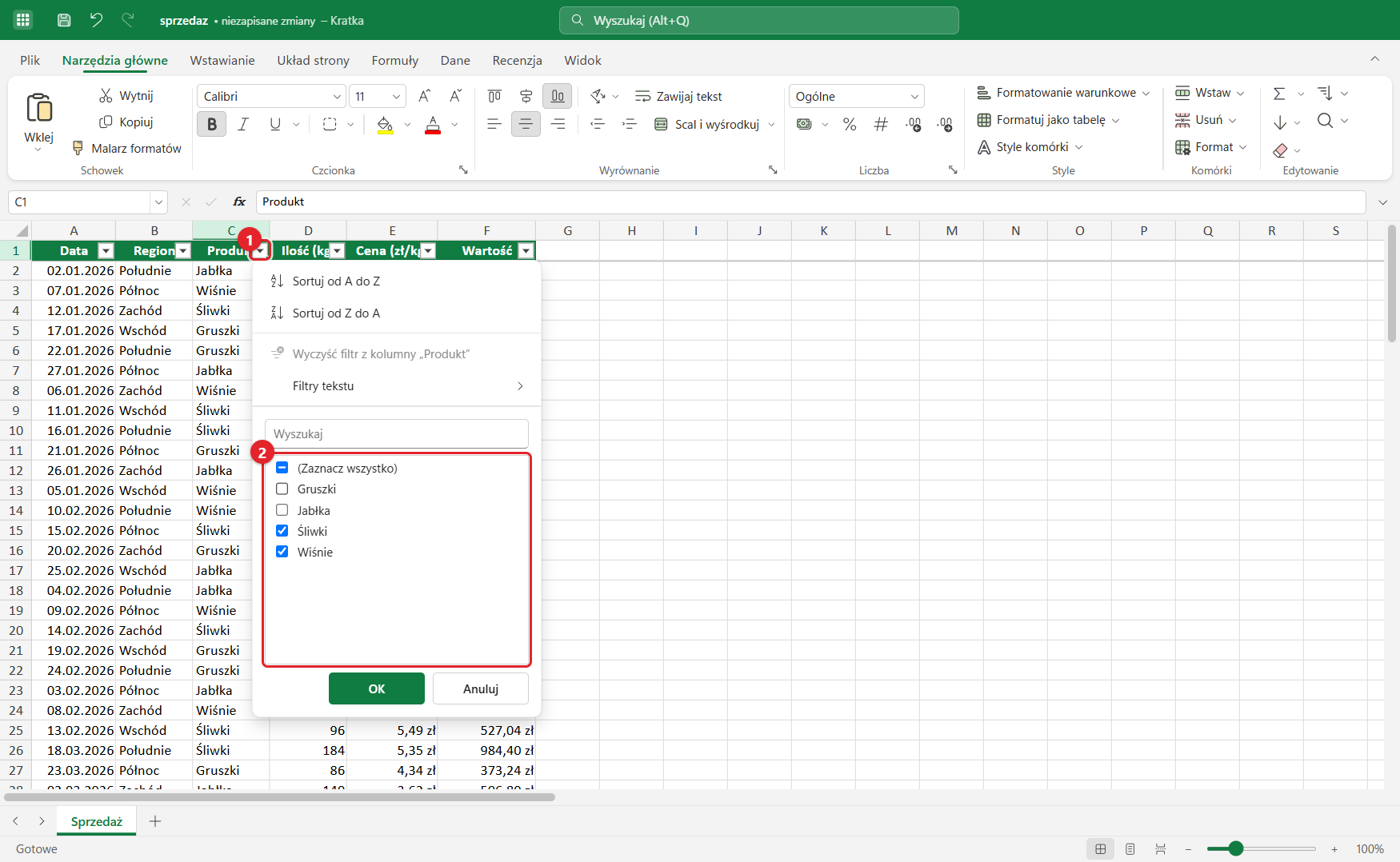Toggle Zawijaj tekst wrap text
1400x862 pixels.
pos(678,96)
